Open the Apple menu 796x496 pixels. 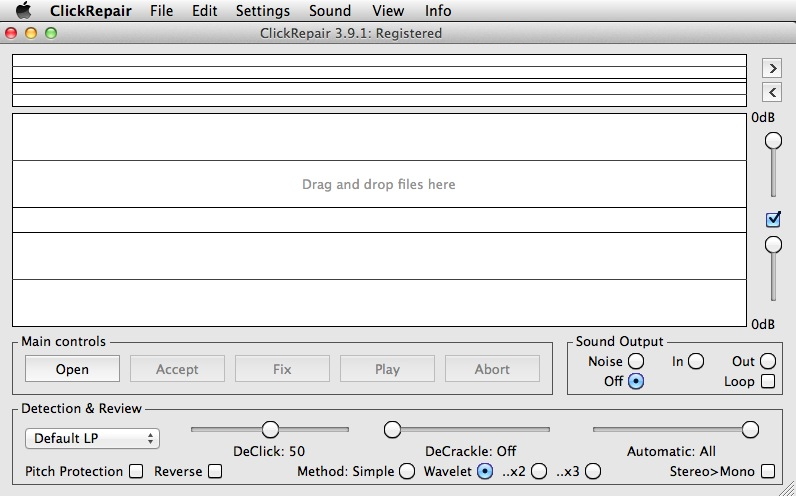pos(23,11)
